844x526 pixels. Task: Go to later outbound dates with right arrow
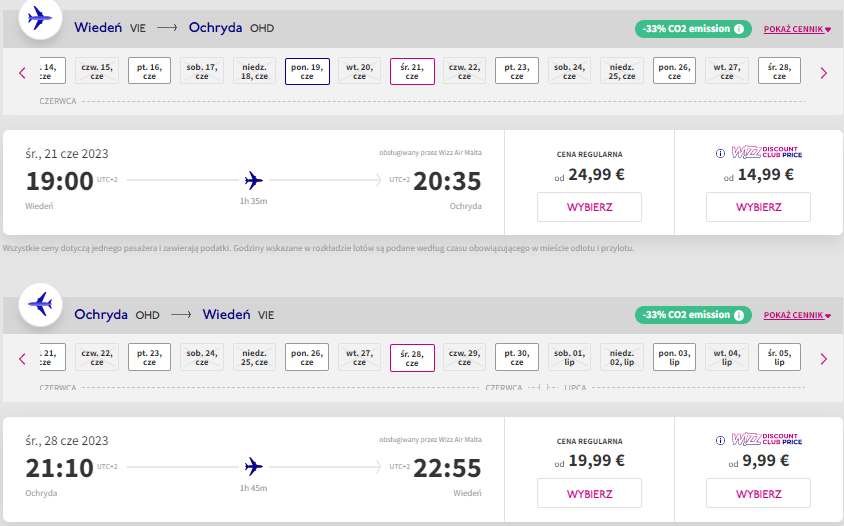click(x=824, y=73)
